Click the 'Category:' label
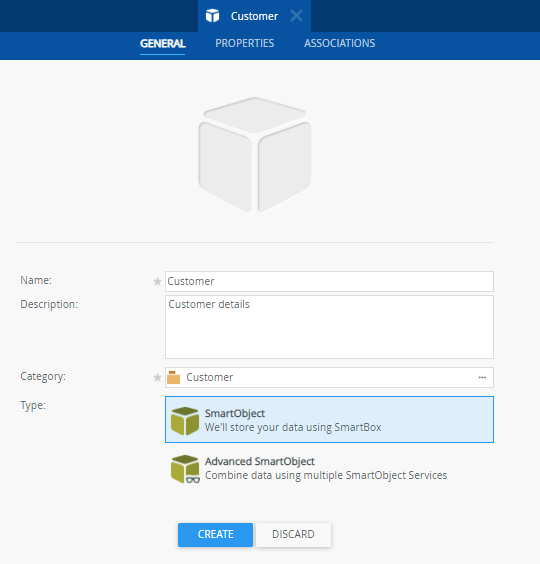Screen dimensions: 540x564 tap(43, 376)
